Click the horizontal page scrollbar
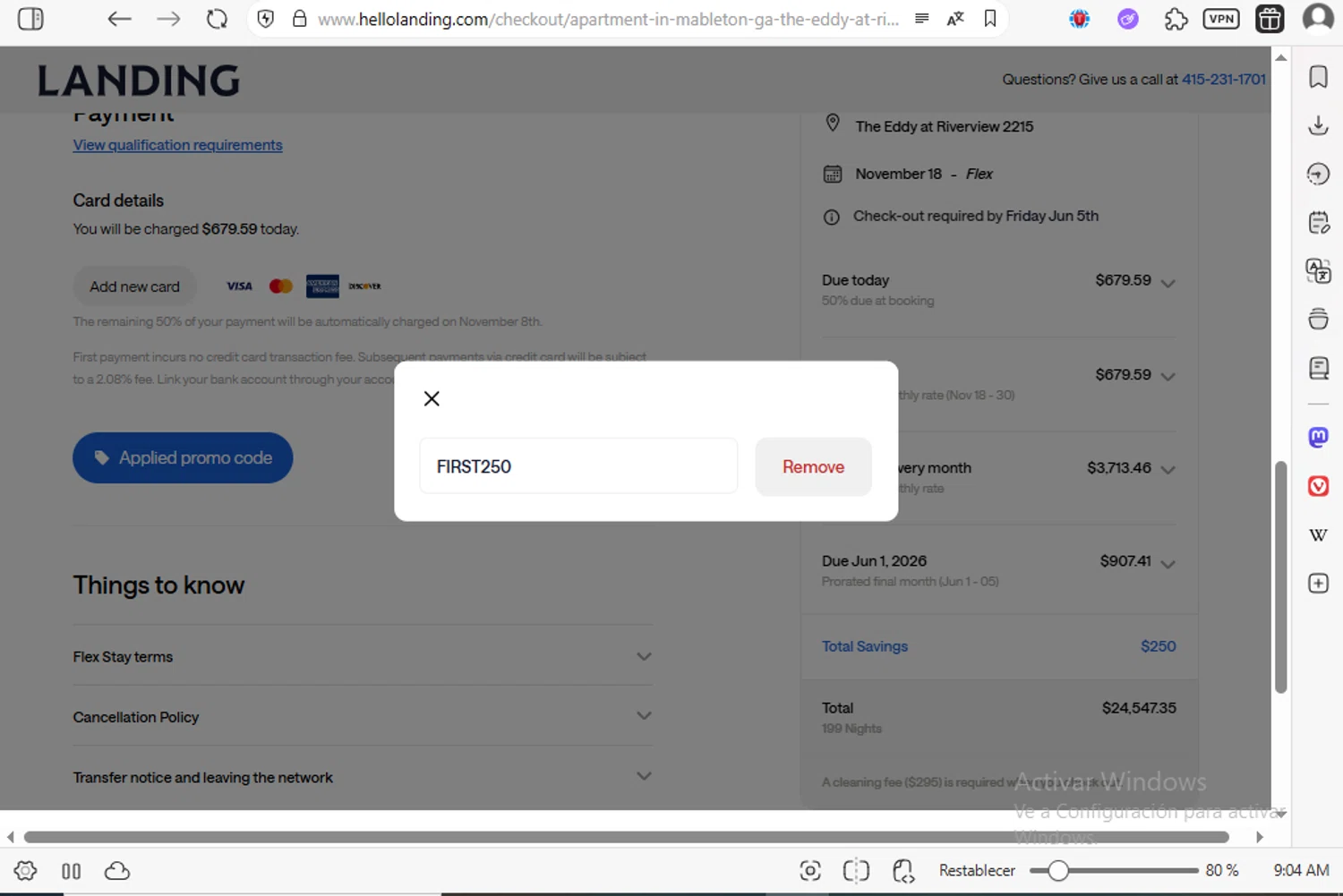 click(x=627, y=837)
